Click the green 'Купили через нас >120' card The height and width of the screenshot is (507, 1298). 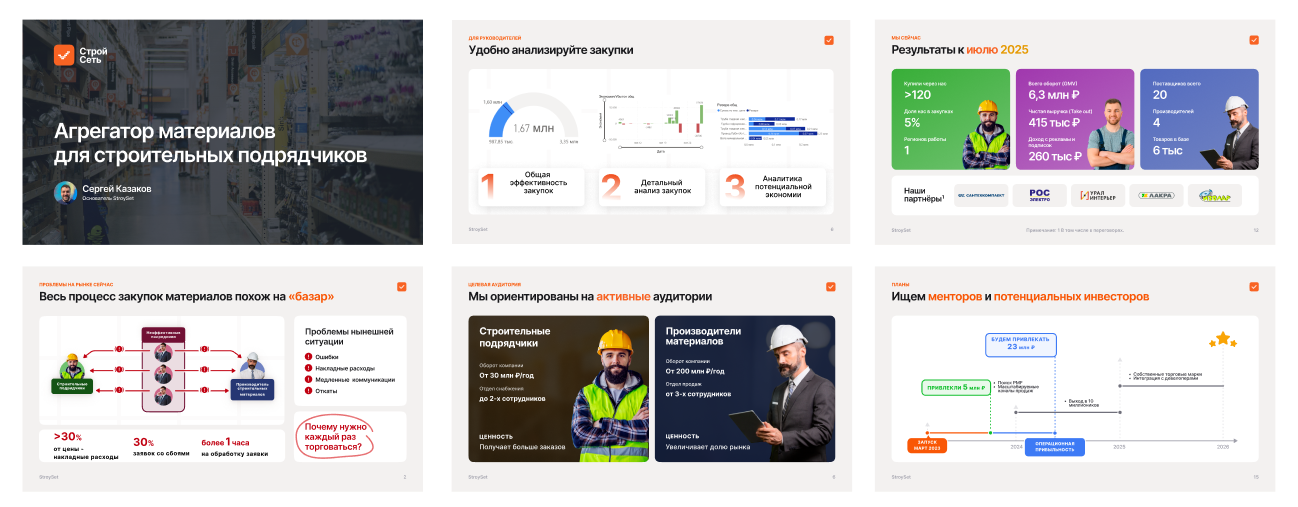[x=950, y=119]
